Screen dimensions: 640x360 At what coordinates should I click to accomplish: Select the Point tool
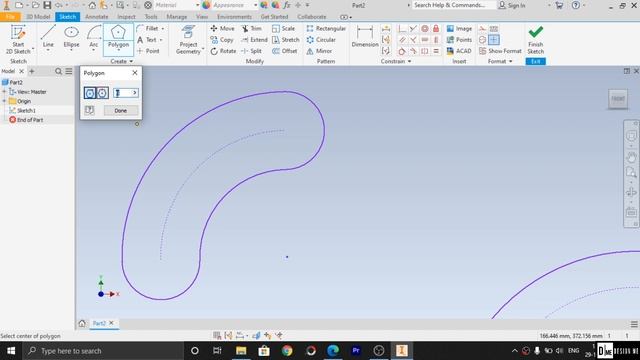click(148, 51)
